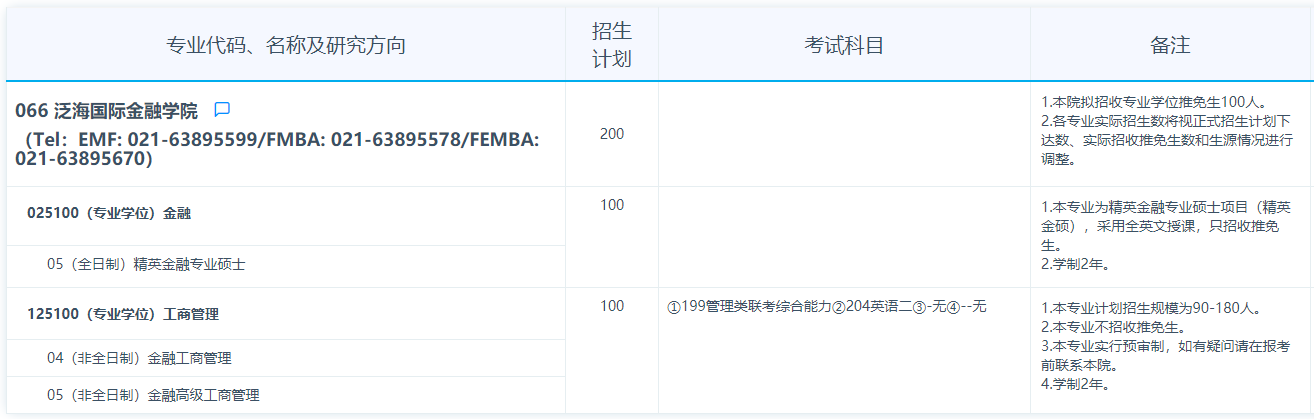
Task: Click the comment icon beside 泛海国际金融学院
Action: [x=222, y=109]
